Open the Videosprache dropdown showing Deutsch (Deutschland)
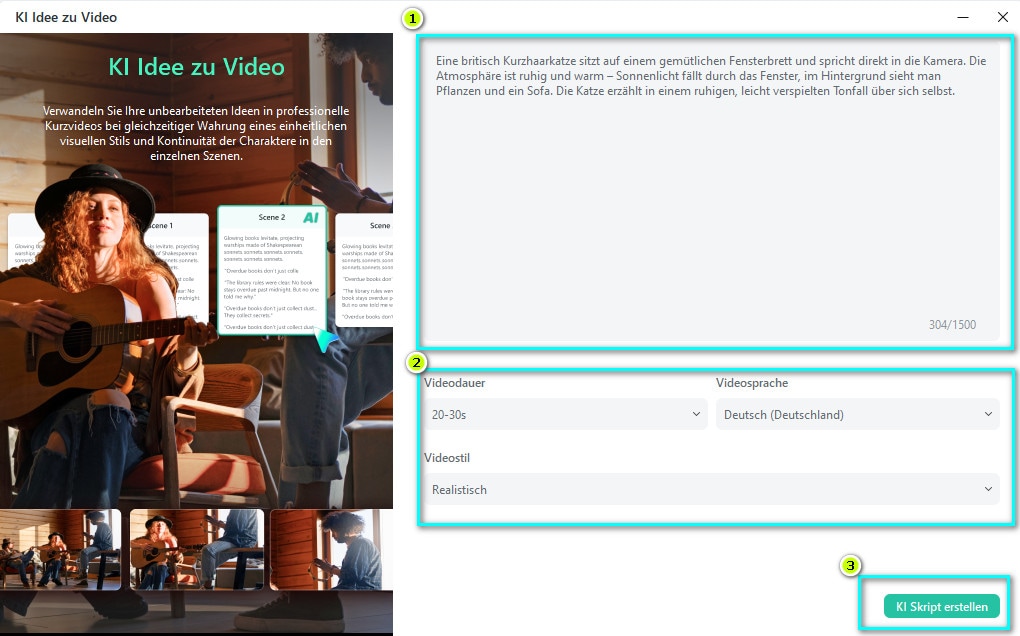This screenshot has height=636, width=1020. [857, 414]
